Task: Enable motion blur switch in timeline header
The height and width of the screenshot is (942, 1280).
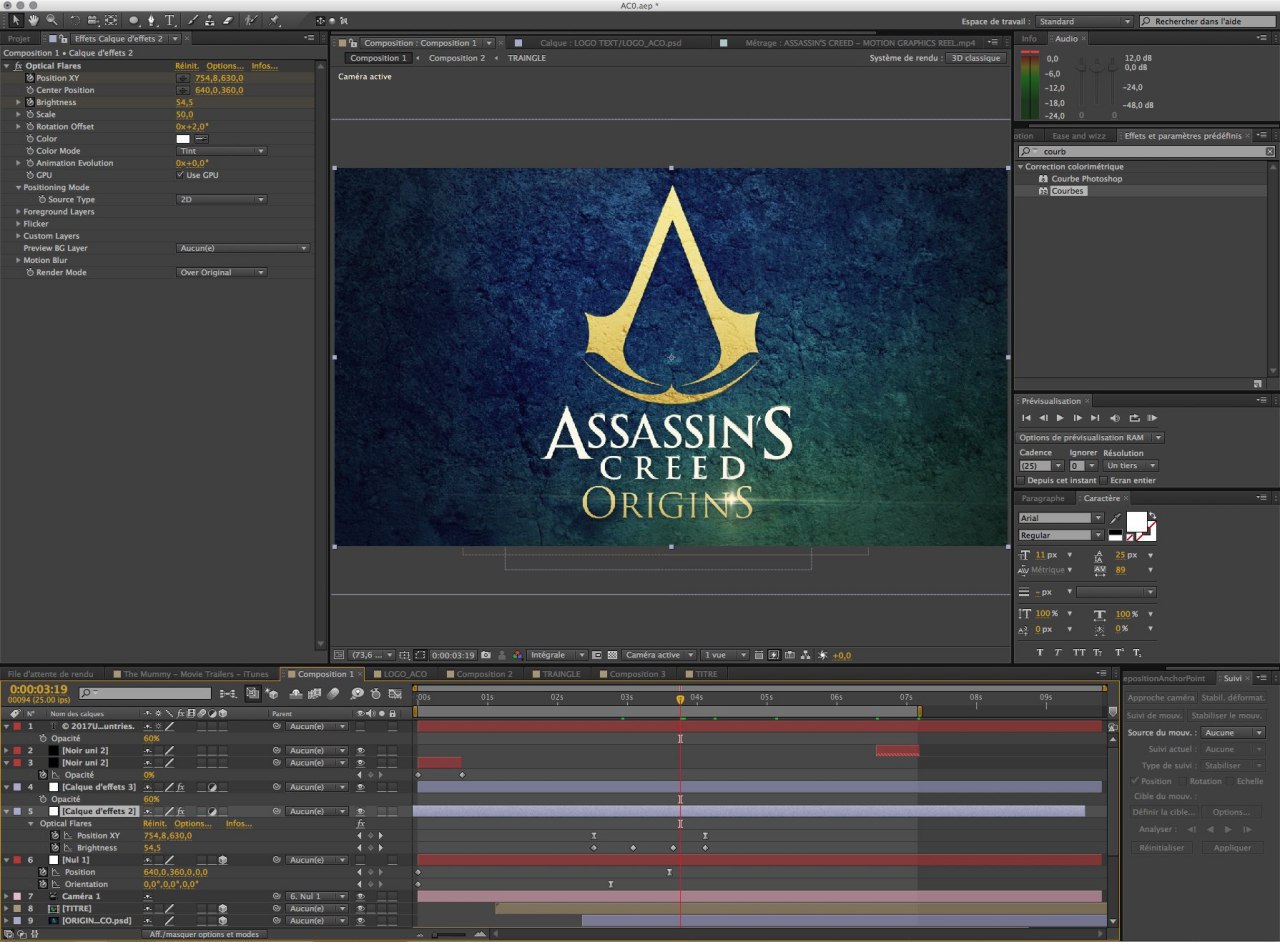Action: click(x=334, y=693)
